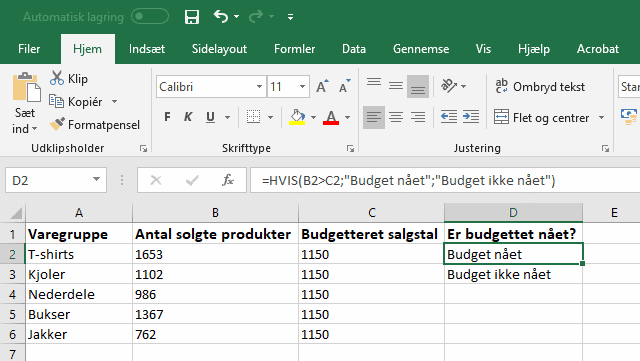Expand the font size 11 dropdown

tap(302, 87)
